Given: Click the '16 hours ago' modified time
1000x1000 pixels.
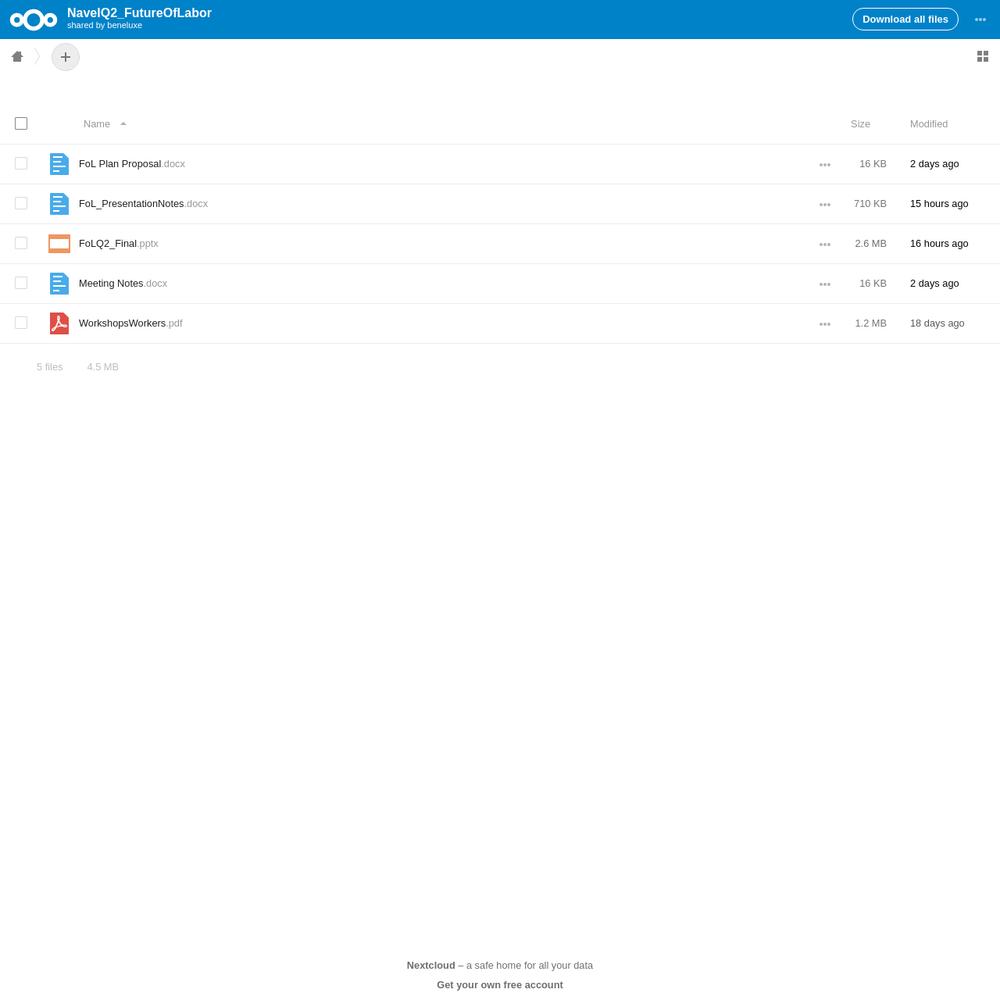Looking at the screenshot, I should (939, 244).
